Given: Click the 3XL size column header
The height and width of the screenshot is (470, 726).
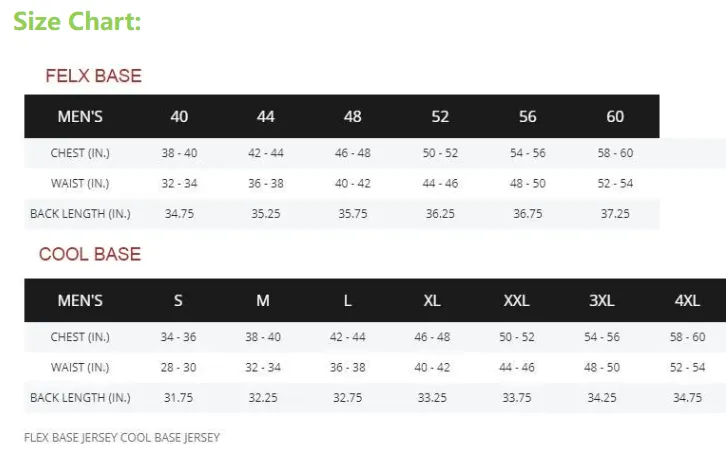Looking at the screenshot, I should pyautogui.click(x=601, y=301).
